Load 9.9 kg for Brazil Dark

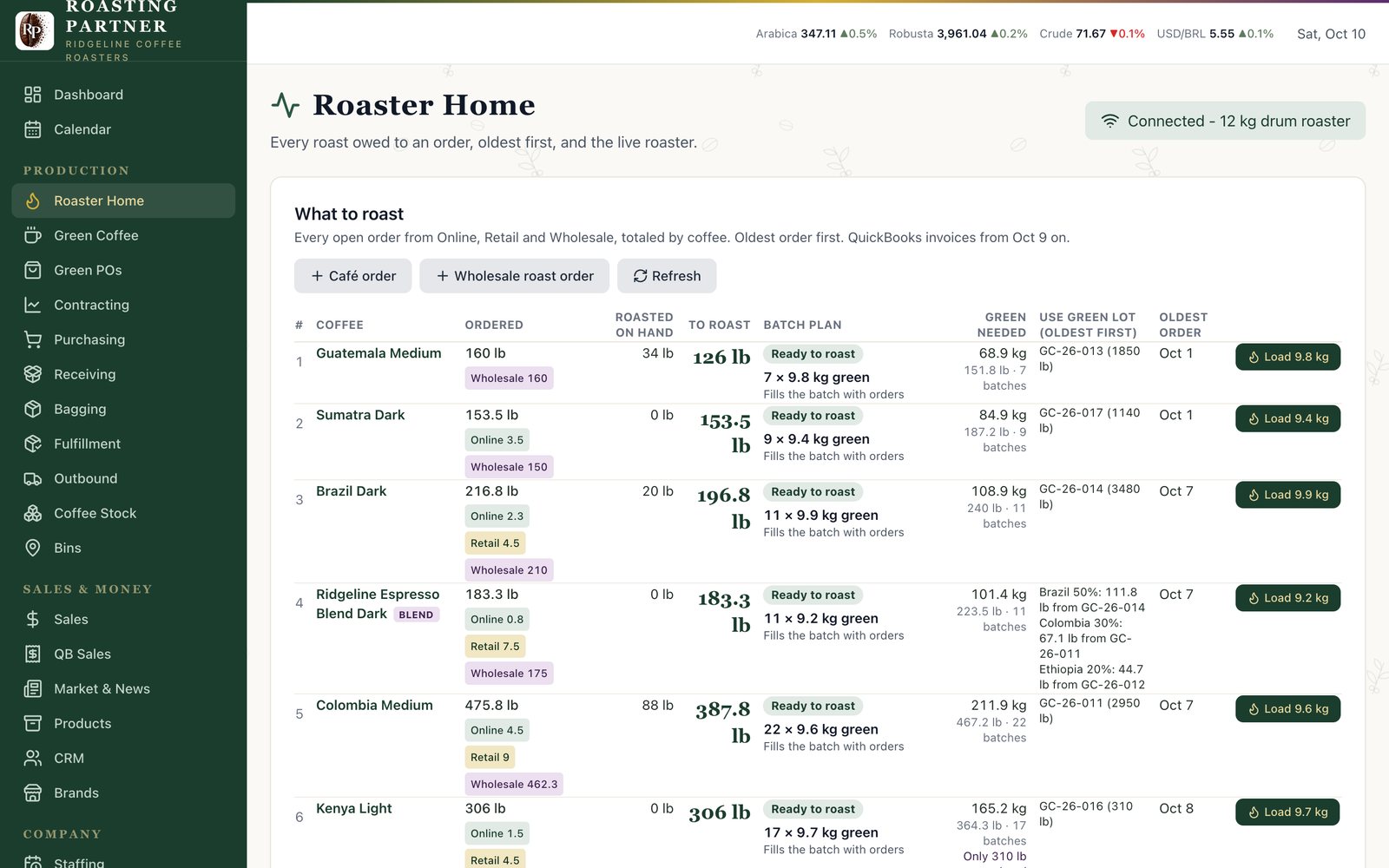point(1287,495)
